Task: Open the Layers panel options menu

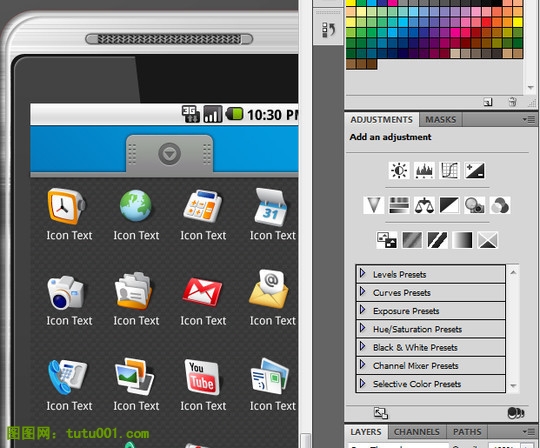Action: pyautogui.click(x=529, y=431)
